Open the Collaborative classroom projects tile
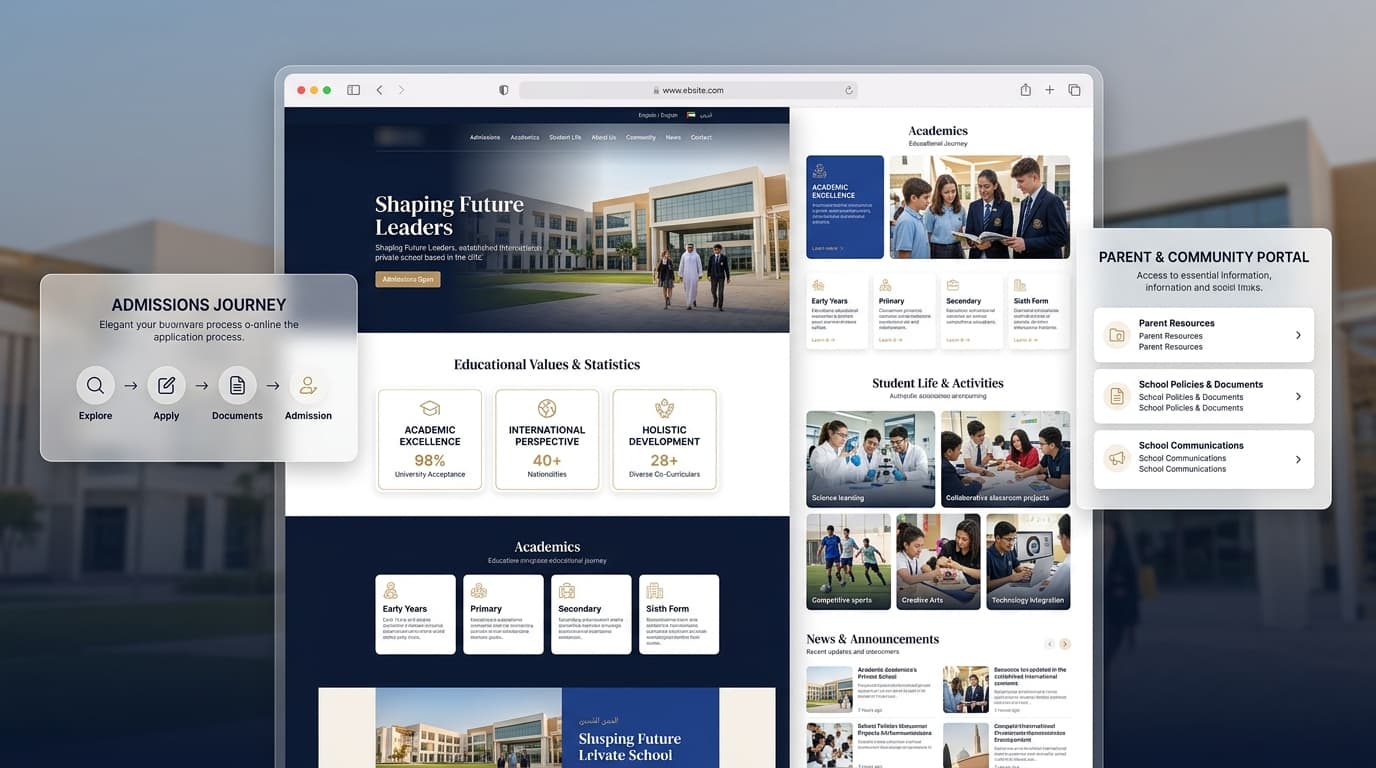Viewport: 1376px width, 768px height. pos(1006,459)
